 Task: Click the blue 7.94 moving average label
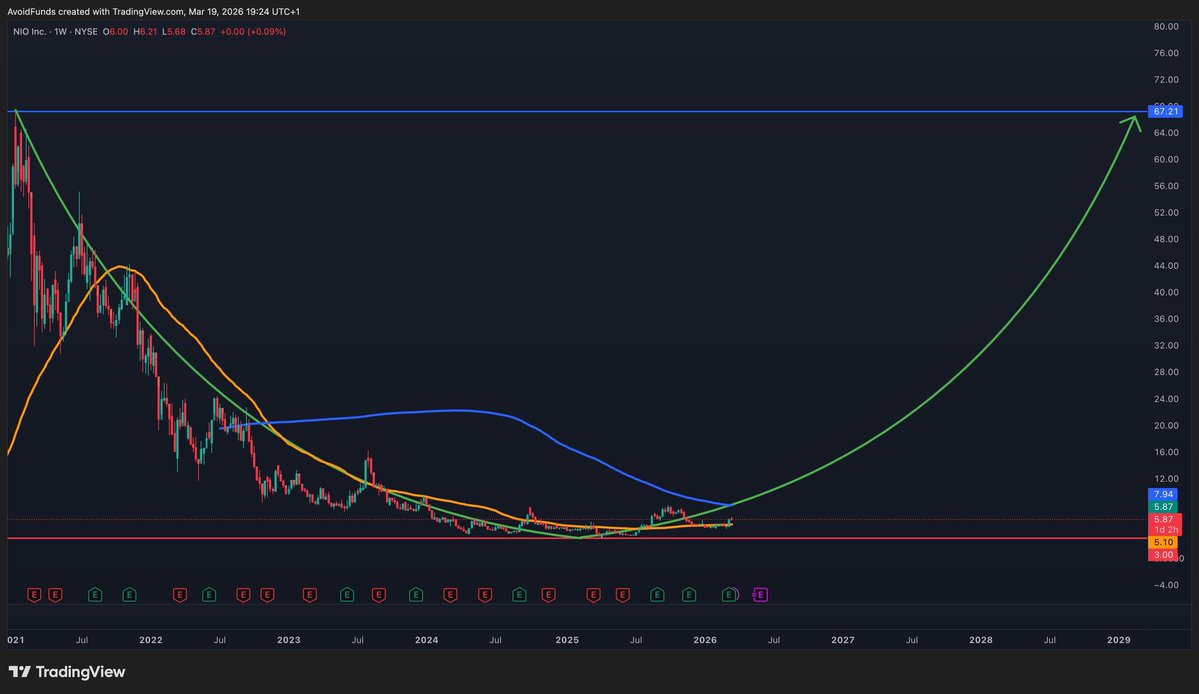tap(1163, 495)
